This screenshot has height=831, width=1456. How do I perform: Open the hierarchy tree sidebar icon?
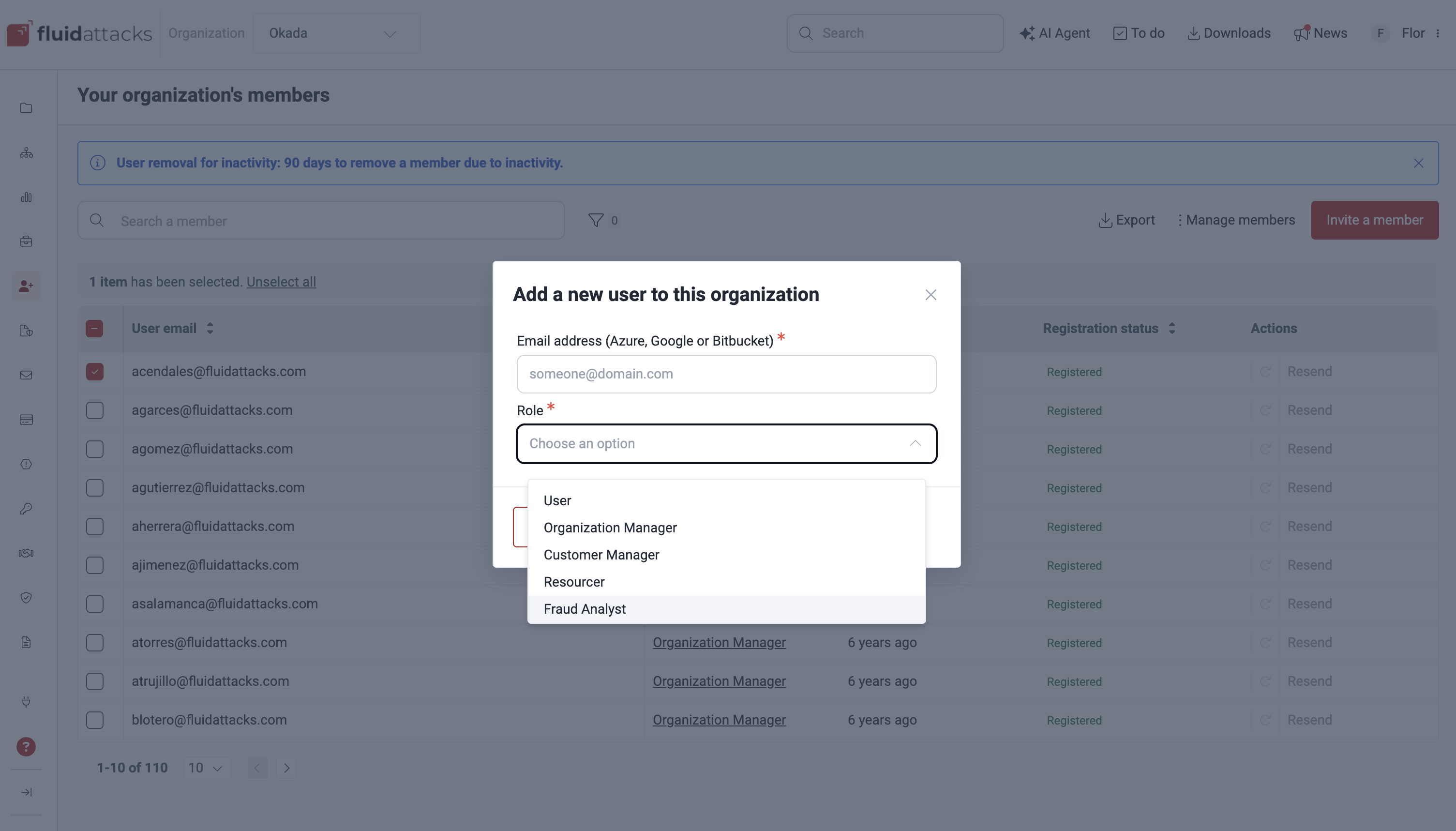pos(26,152)
